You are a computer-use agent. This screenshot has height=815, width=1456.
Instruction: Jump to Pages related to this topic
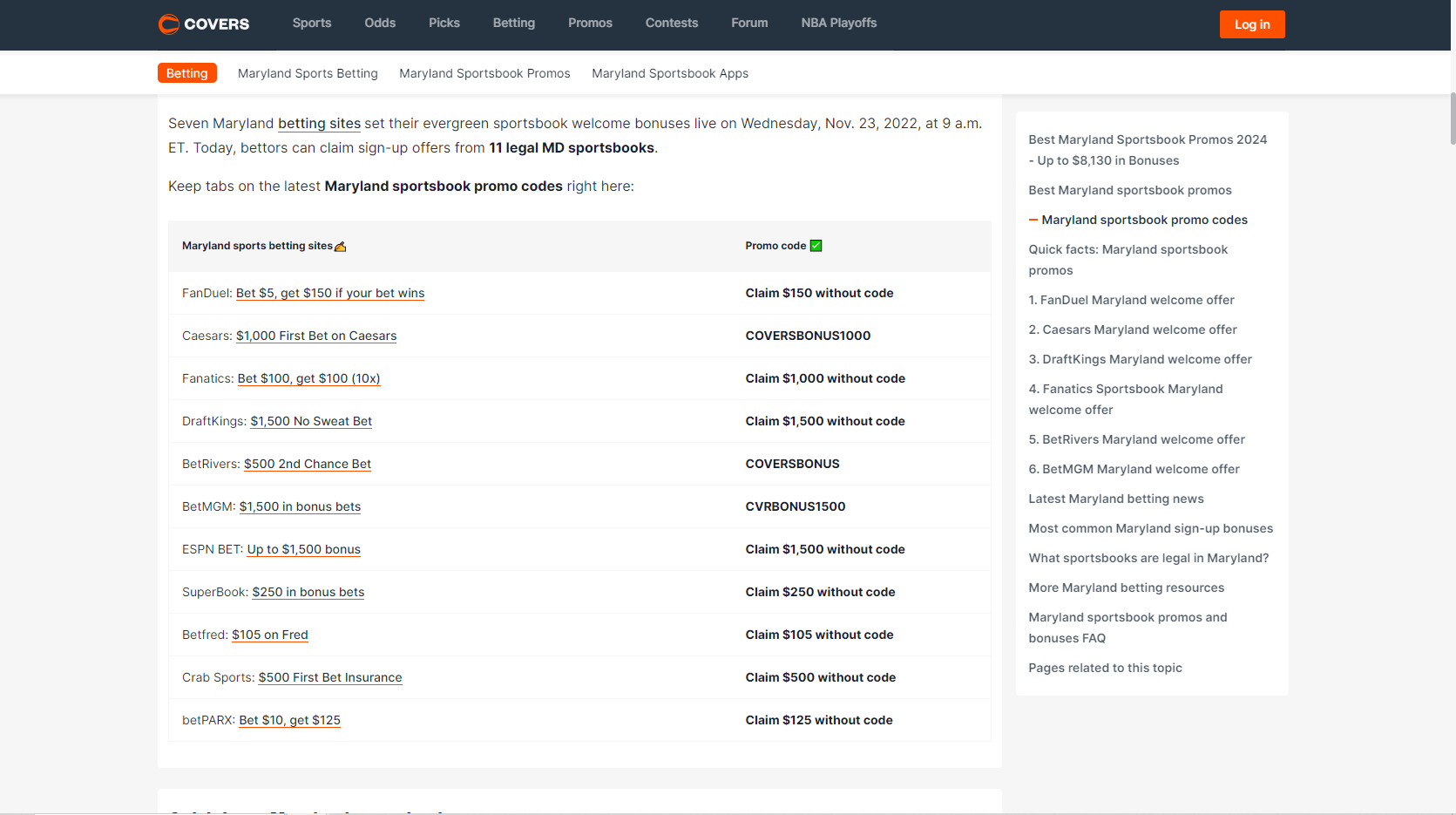click(x=1105, y=668)
